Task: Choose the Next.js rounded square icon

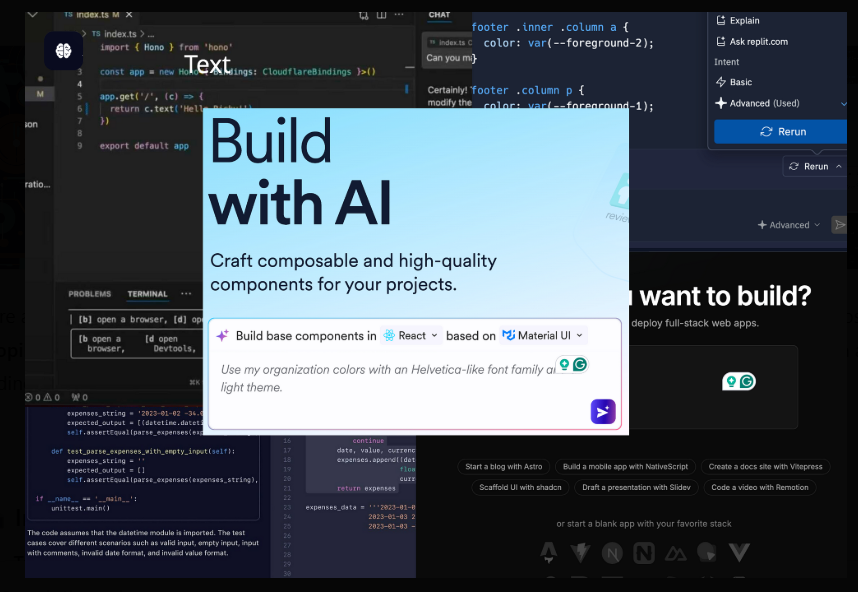Action: (644, 552)
